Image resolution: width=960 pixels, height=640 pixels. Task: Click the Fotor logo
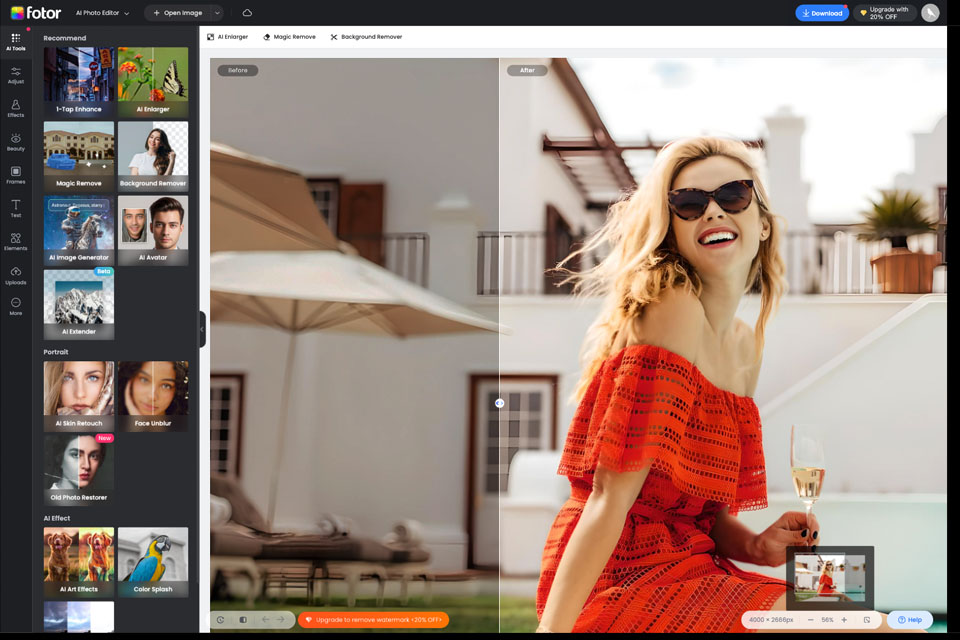(36, 13)
